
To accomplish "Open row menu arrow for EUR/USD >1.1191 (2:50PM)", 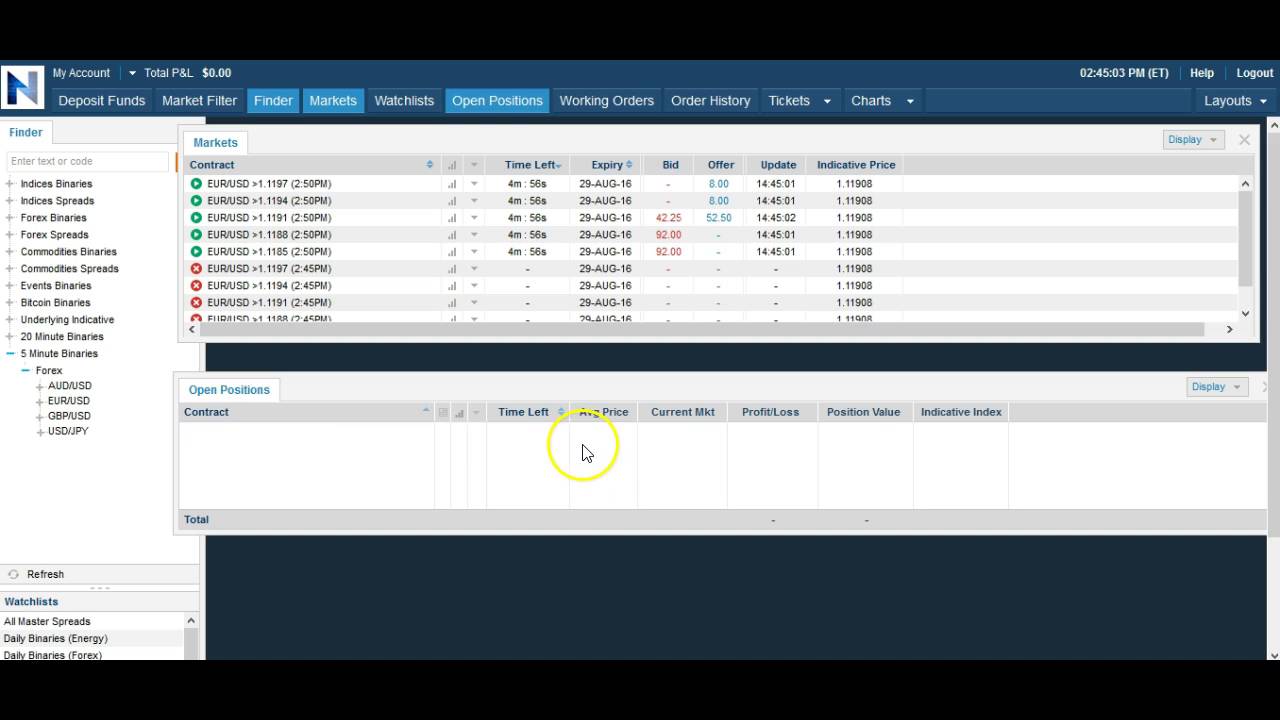I will click(x=474, y=218).
